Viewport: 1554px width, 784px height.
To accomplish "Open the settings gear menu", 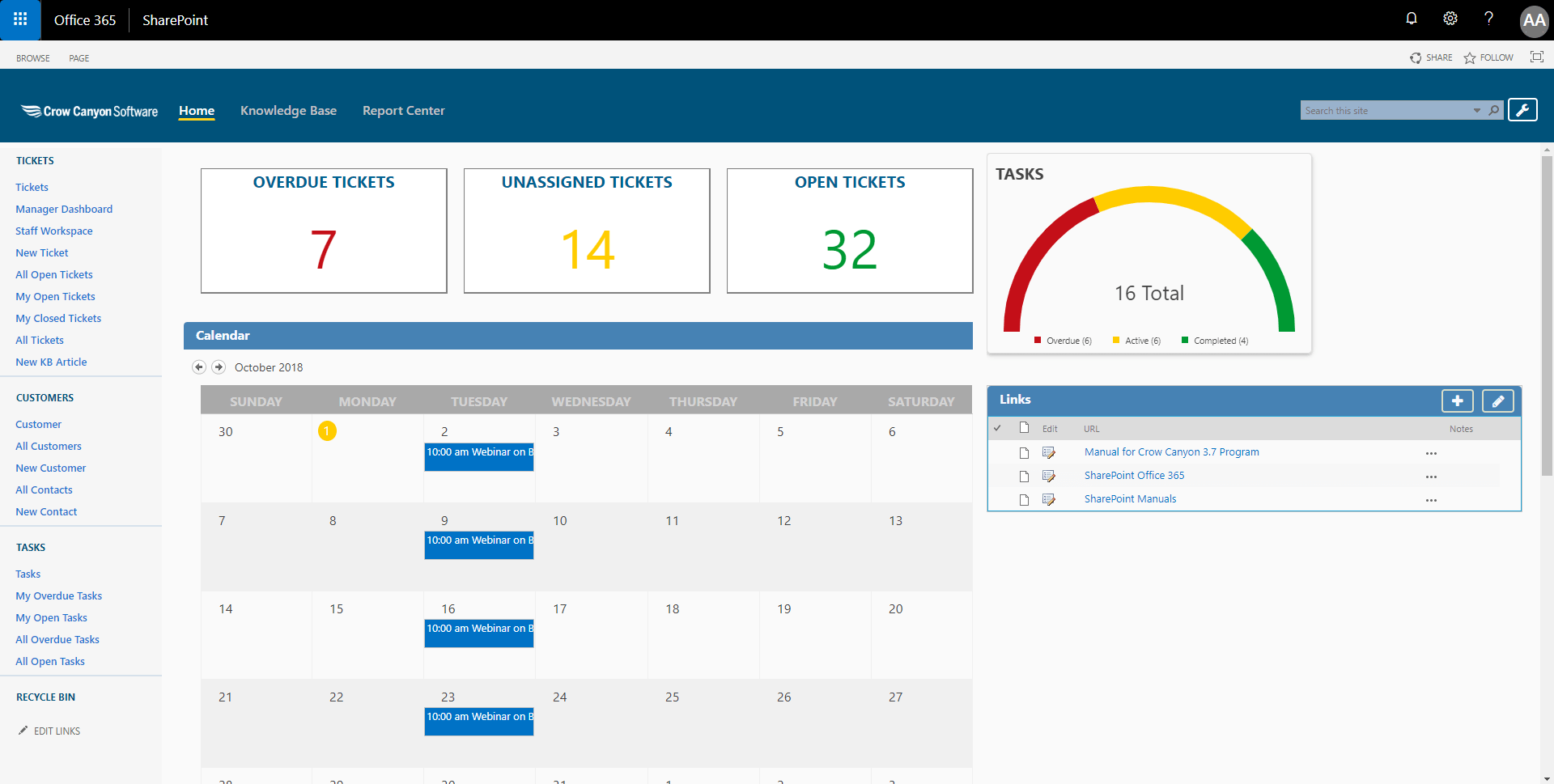I will coord(1450,19).
